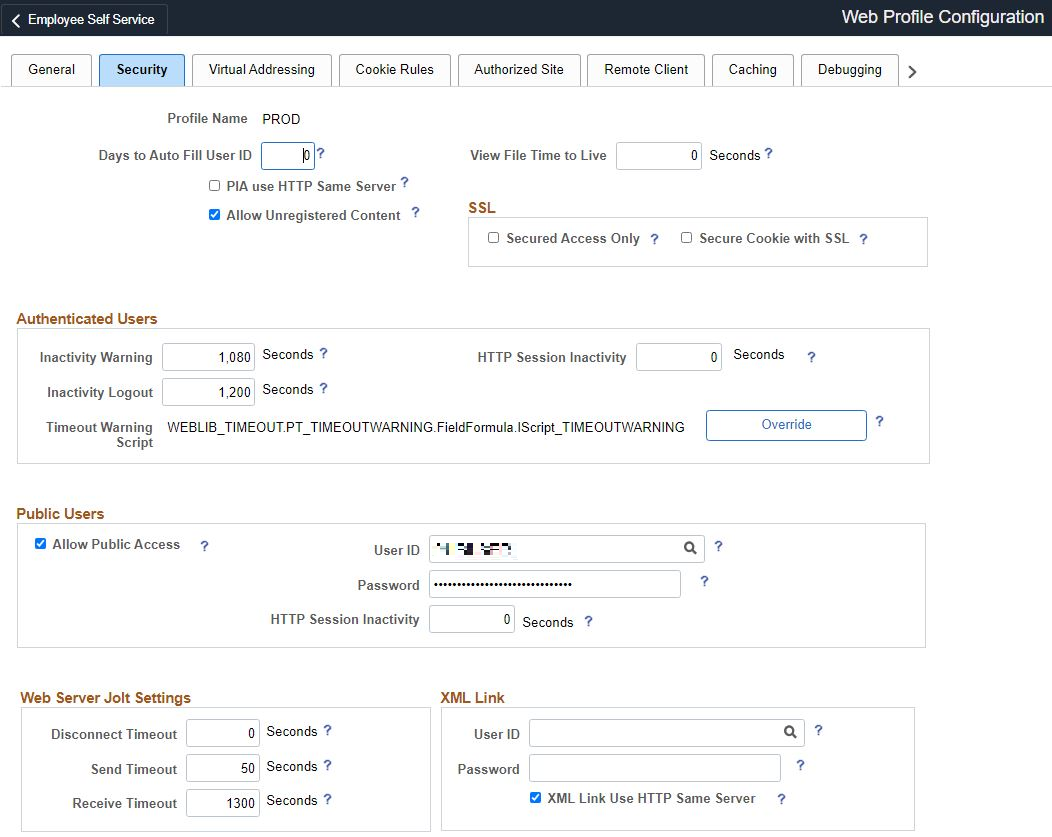
Task: Open help for Public Users User ID
Action: click(719, 547)
